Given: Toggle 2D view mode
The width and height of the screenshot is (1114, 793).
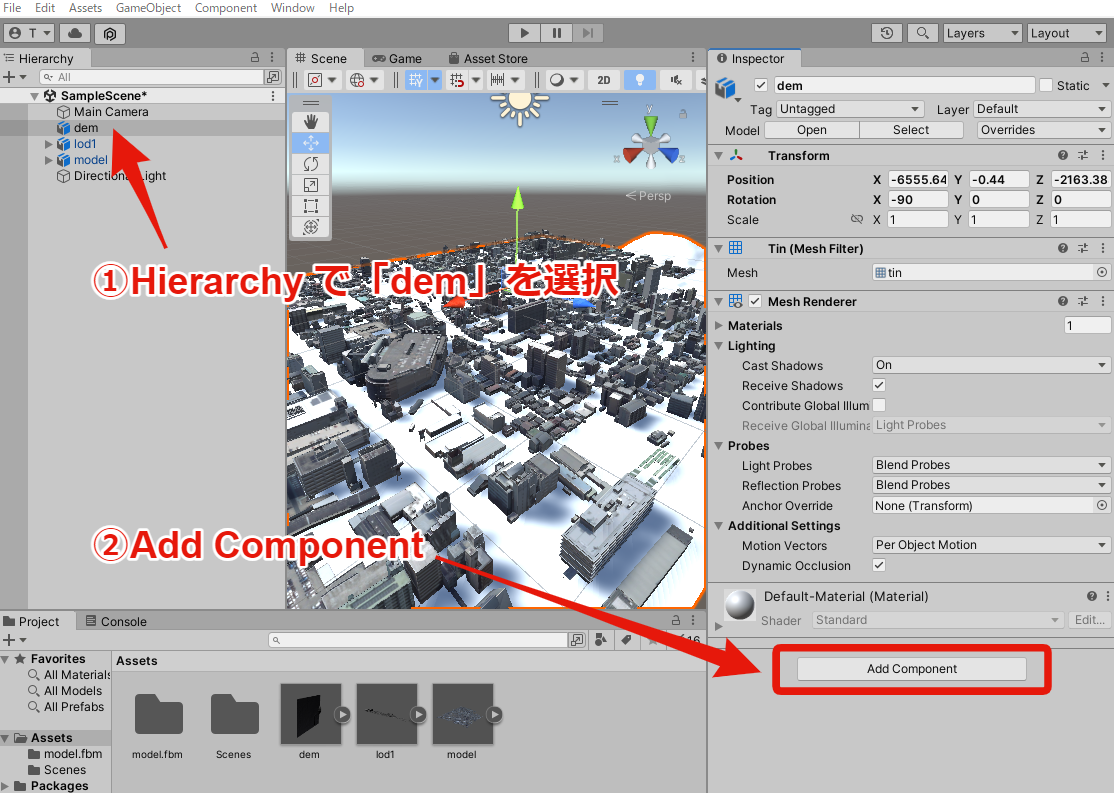Looking at the screenshot, I should (604, 80).
